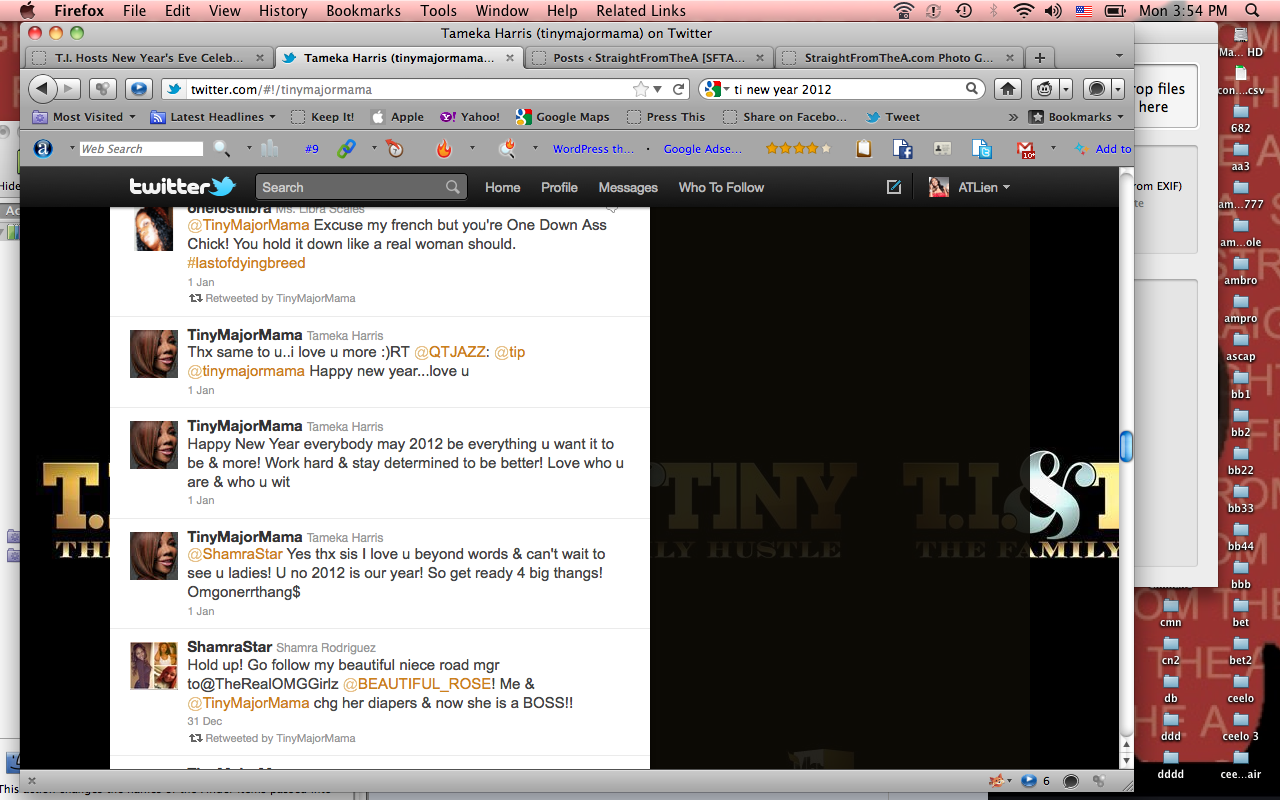The width and height of the screenshot is (1280, 800).
Task: Click the Firefox home button
Action: pyautogui.click(x=1009, y=89)
